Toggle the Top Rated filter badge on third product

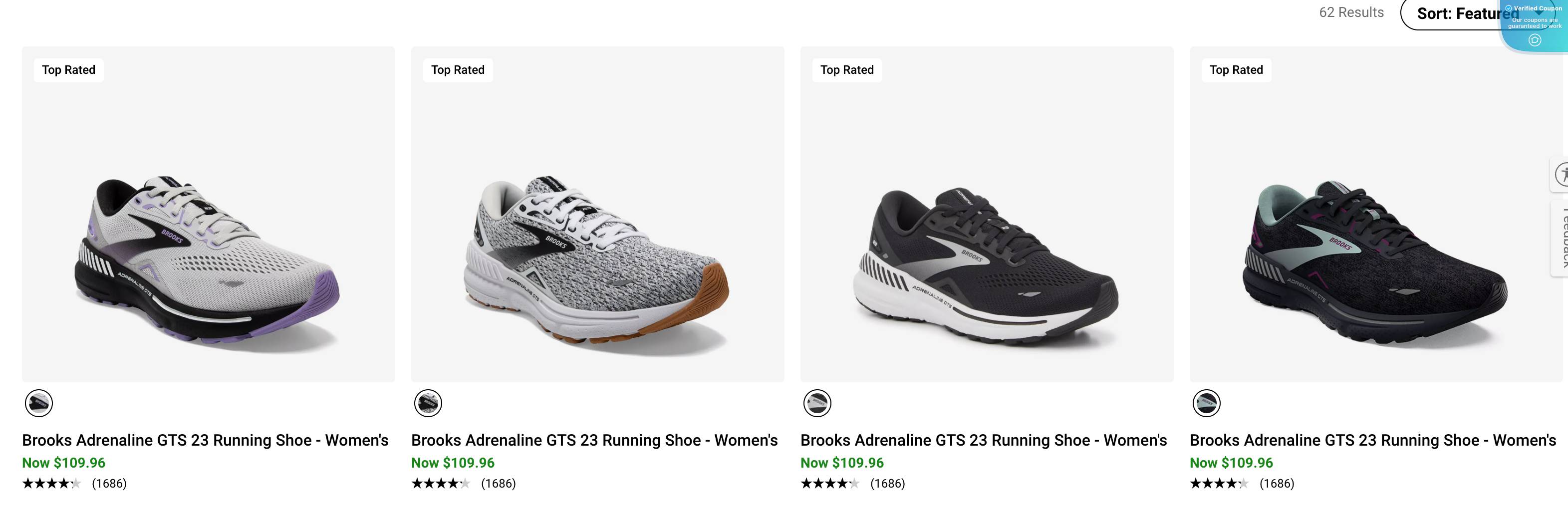pos(847,69)
